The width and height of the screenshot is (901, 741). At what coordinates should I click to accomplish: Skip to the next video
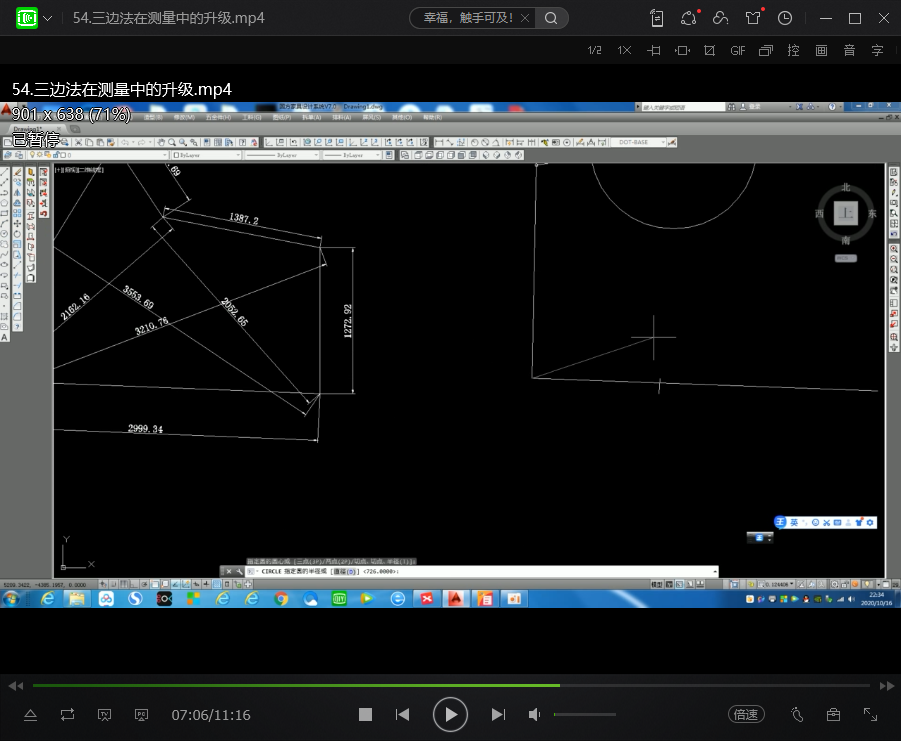coord(498,714)
